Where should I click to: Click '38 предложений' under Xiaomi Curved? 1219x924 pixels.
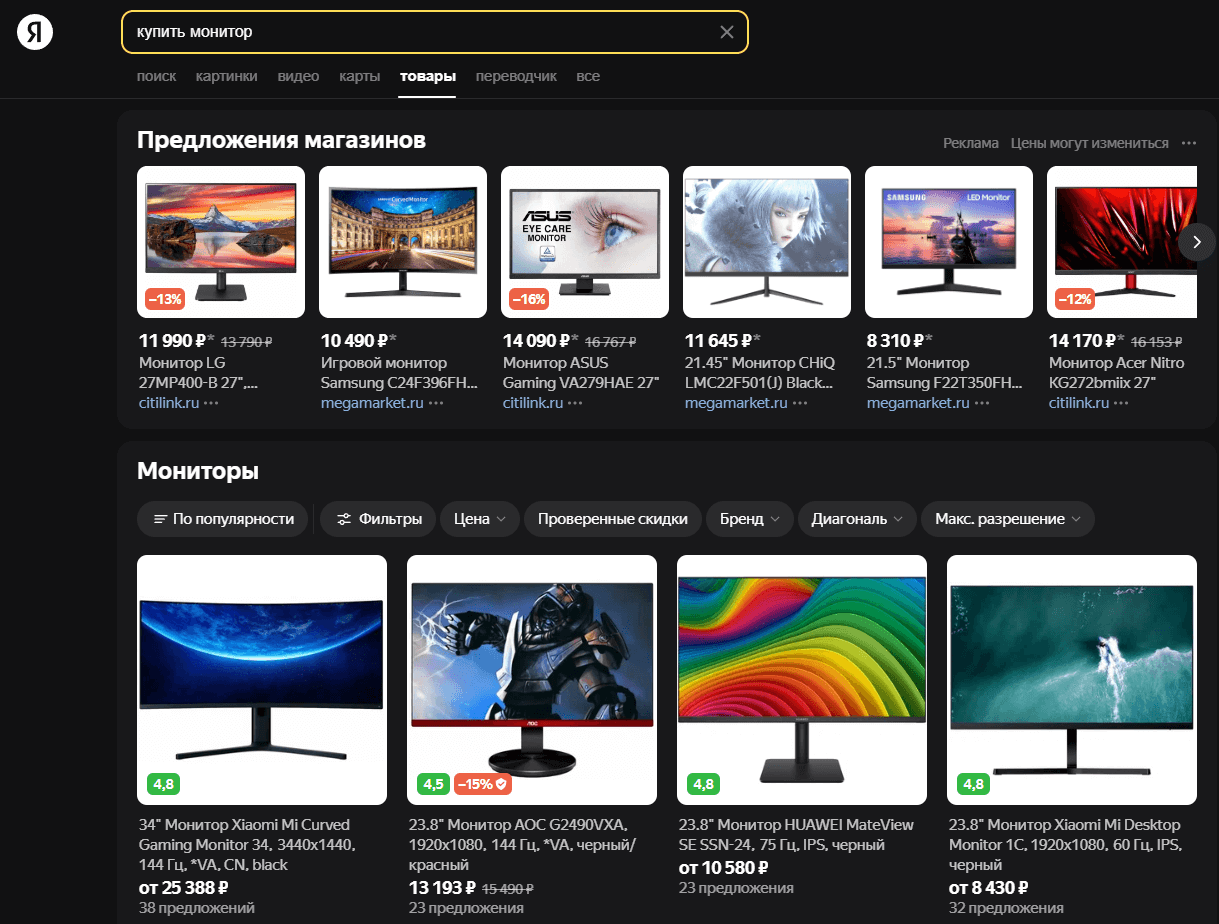(196, 908)
